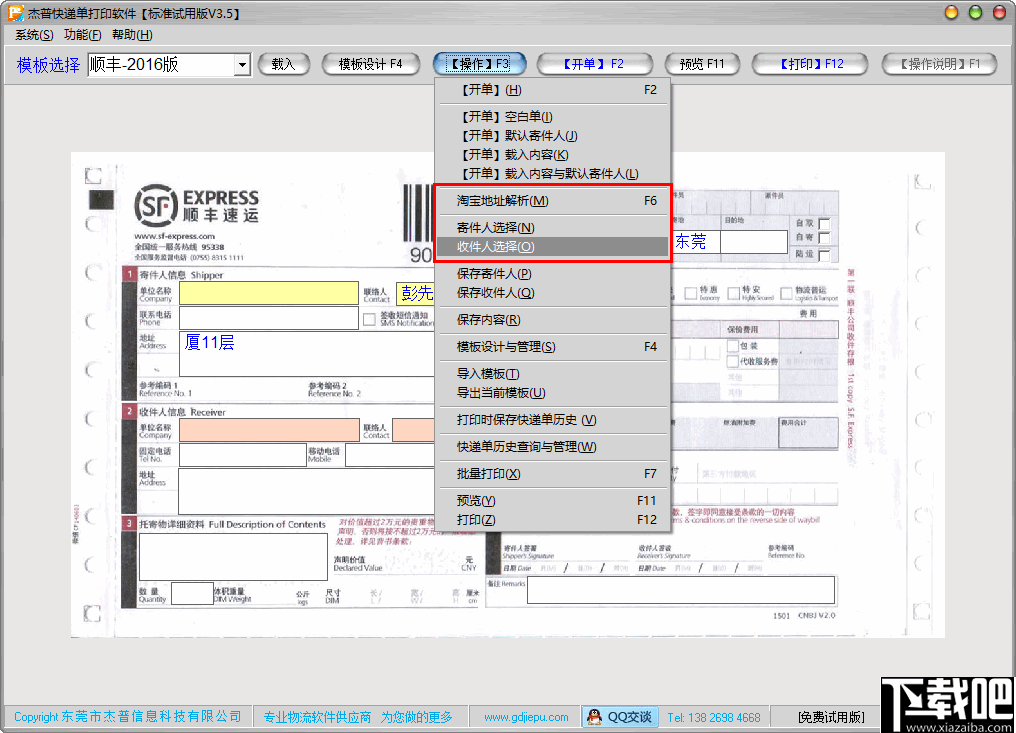Screen dimensions: 1016x733
Task: Click the contact field showing 彭先
Action: 415,293
